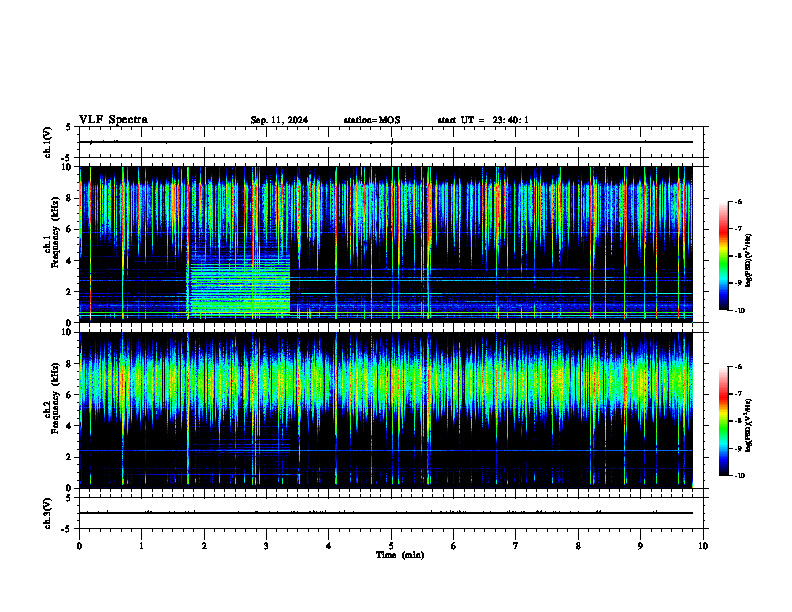Click the "2" tick on the time axis
Screen dimensions: 792x612
(204, 546)
